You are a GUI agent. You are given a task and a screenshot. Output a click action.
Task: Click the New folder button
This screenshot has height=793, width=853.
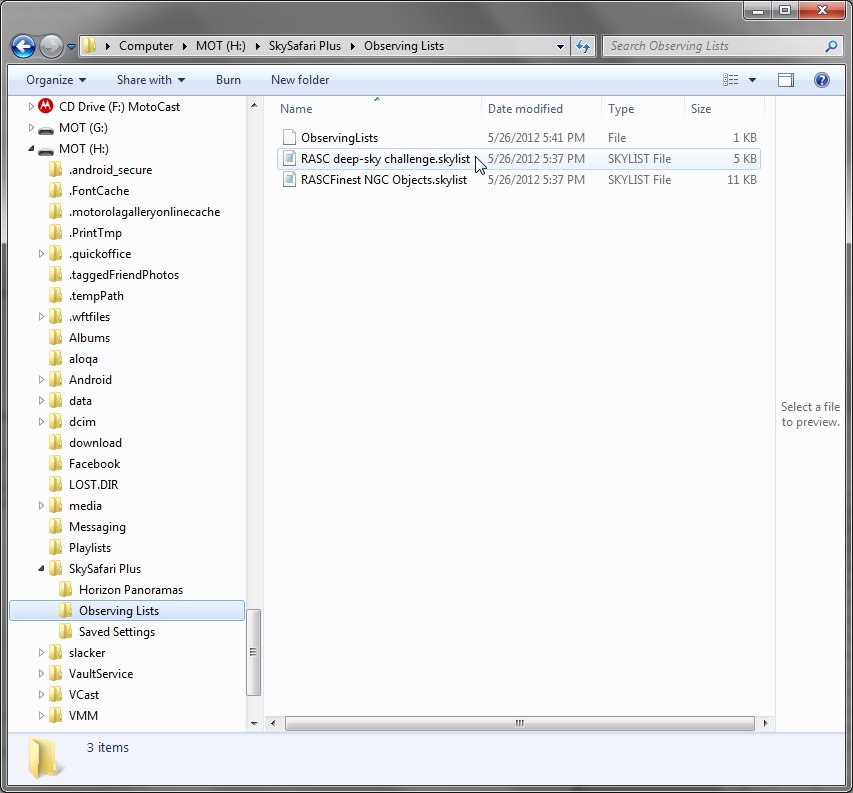[299, 80]
